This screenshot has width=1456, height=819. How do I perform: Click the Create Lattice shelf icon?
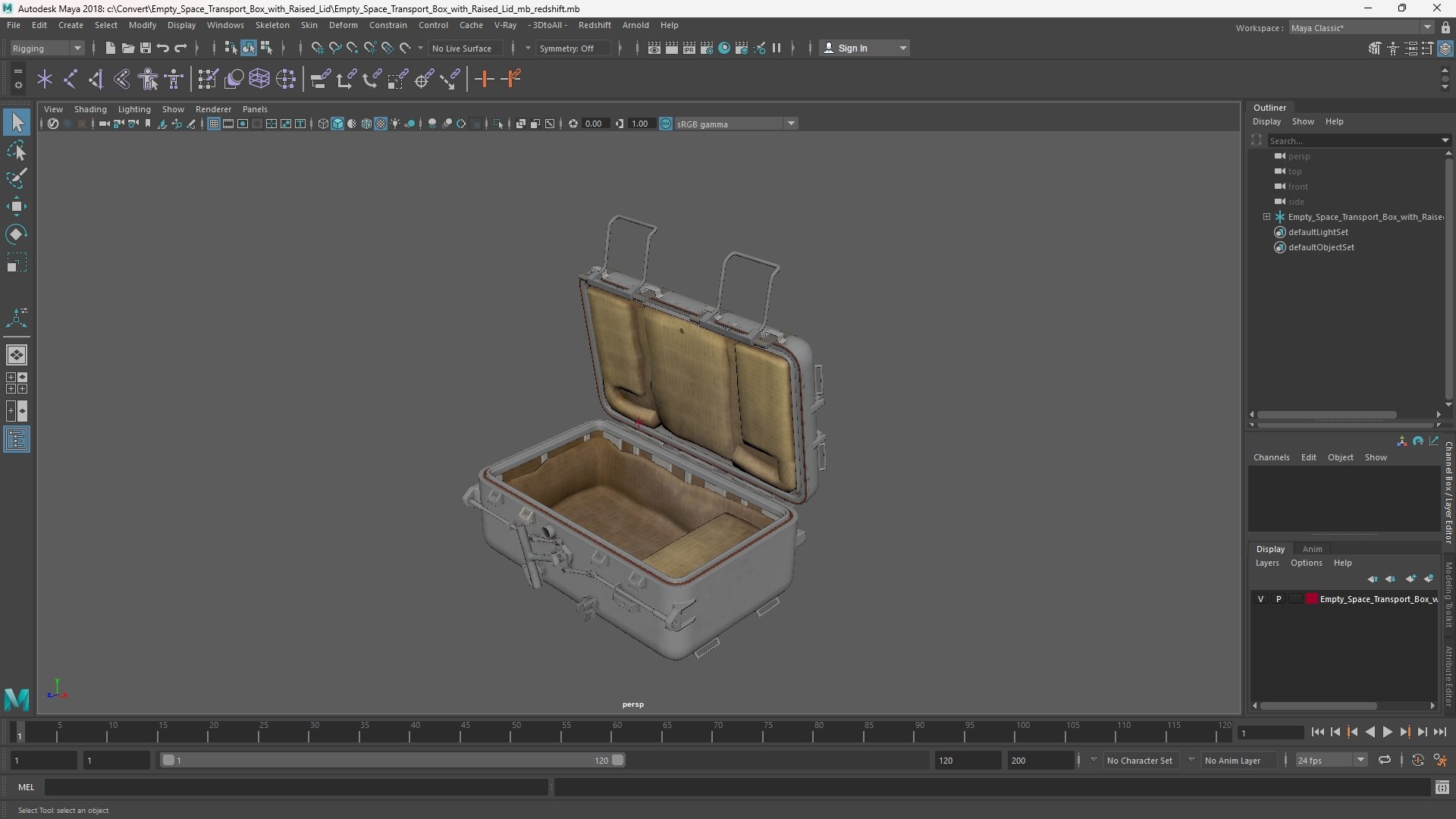pyautogui.click(x=259, y=79)
